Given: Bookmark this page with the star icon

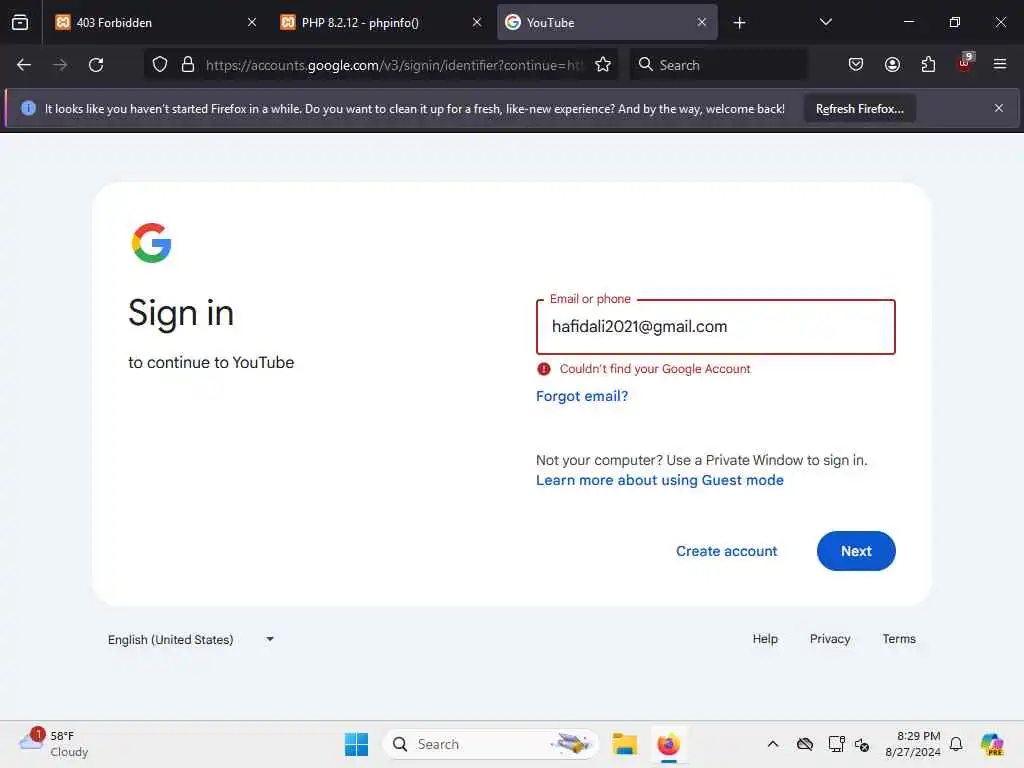Looking at the screenshot, I should coord(603,65).
